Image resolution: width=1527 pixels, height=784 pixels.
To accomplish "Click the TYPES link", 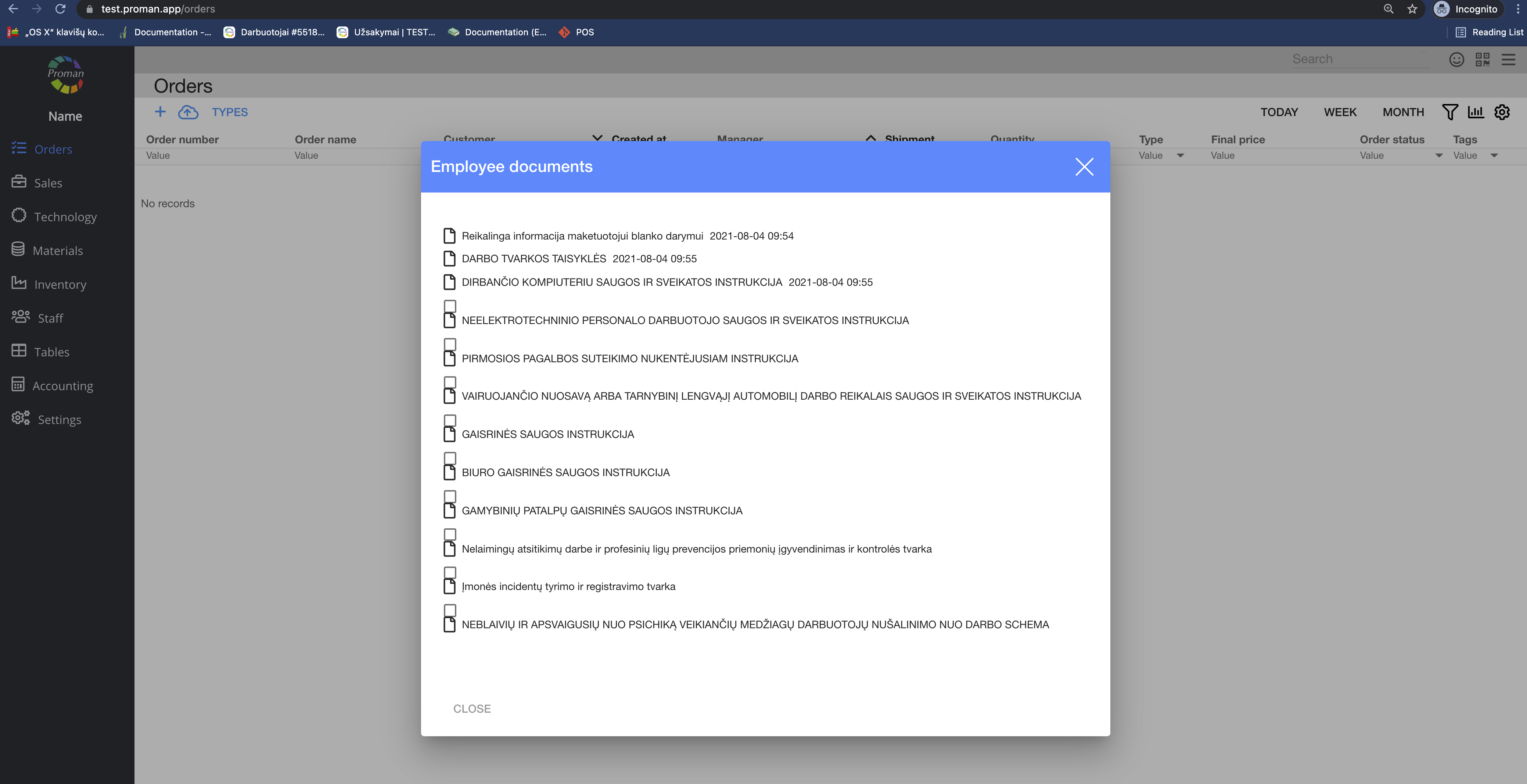I will 229,112.
